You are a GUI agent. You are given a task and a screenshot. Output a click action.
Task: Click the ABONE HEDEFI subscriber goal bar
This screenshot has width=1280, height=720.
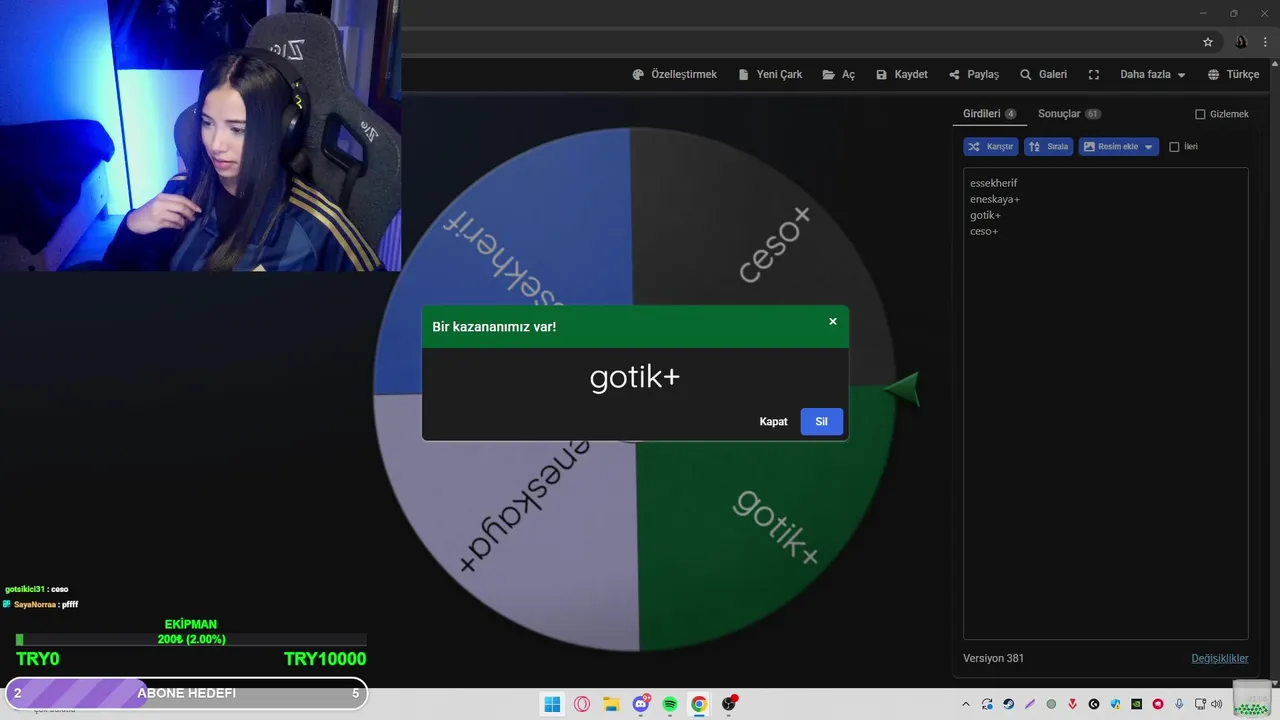click(186, 693)
